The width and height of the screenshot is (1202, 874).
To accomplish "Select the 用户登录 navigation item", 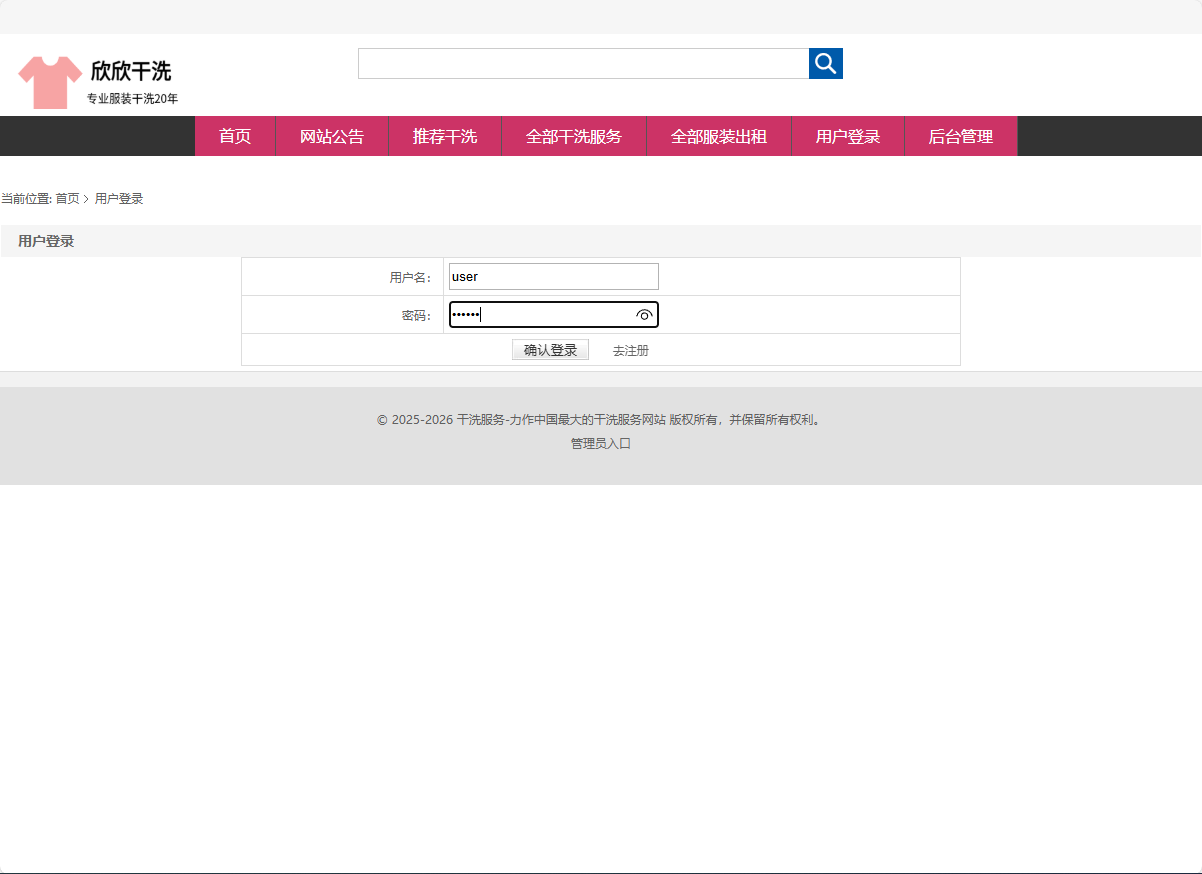I will pos(847,136).
